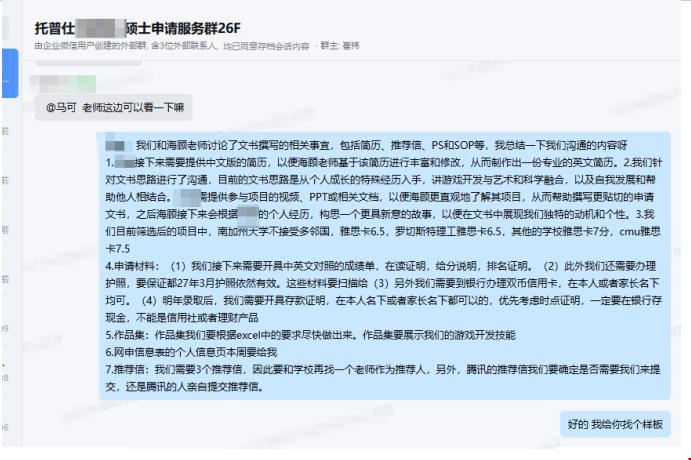Click the reply bubble 好的 我给你找个样板
The height and width of the screenshot is (460, 691).
[x=615, y=424]
